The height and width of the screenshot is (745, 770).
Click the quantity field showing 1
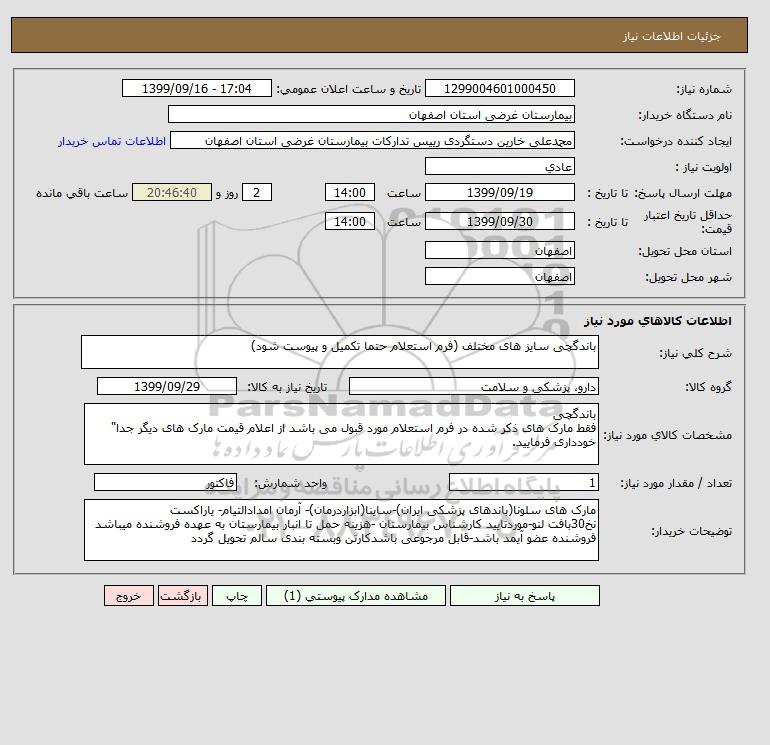(523, 483)
